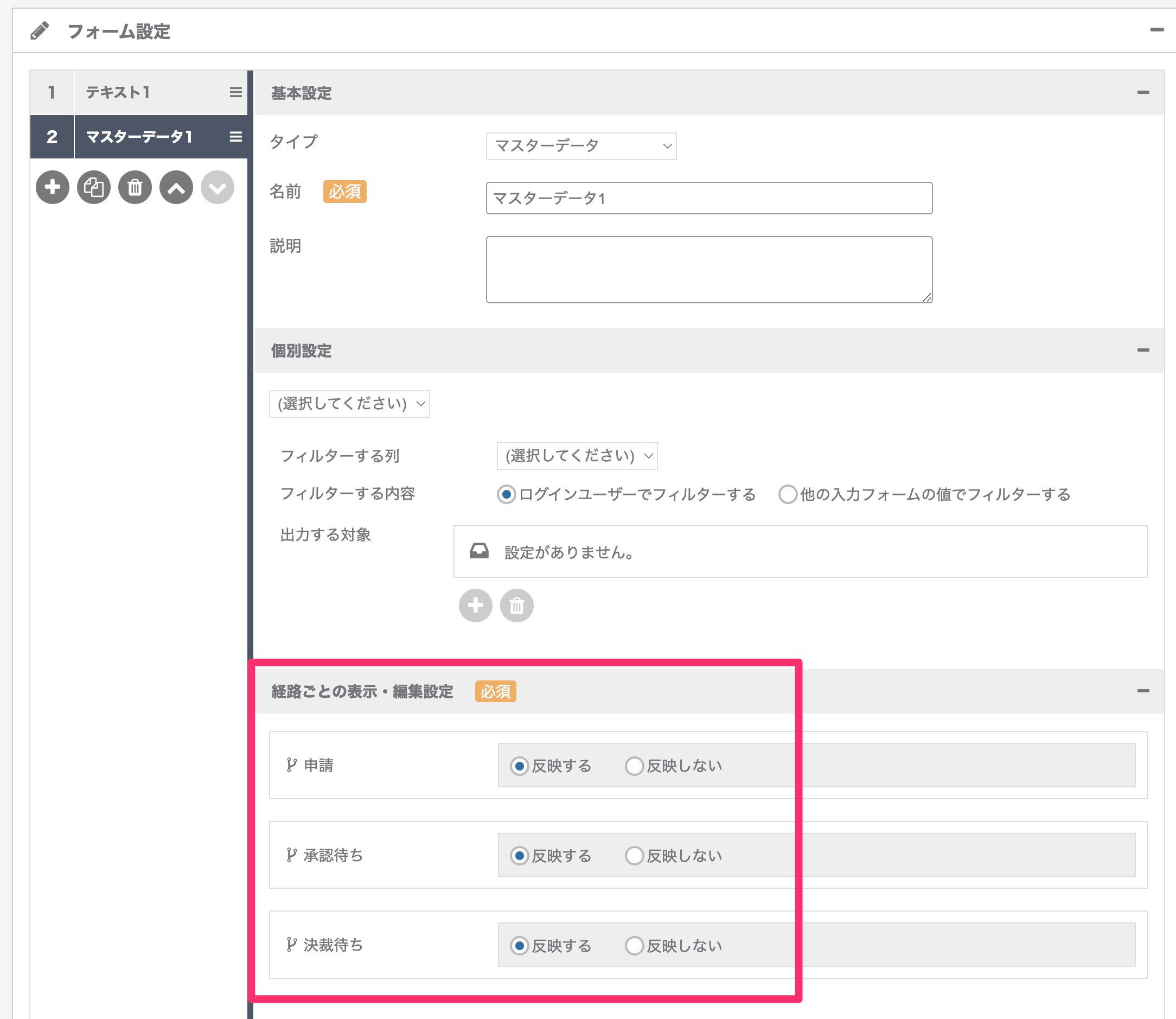1176x1019 pixels.
Task: Click the sidebar trash delete icon
Action: 135,187
